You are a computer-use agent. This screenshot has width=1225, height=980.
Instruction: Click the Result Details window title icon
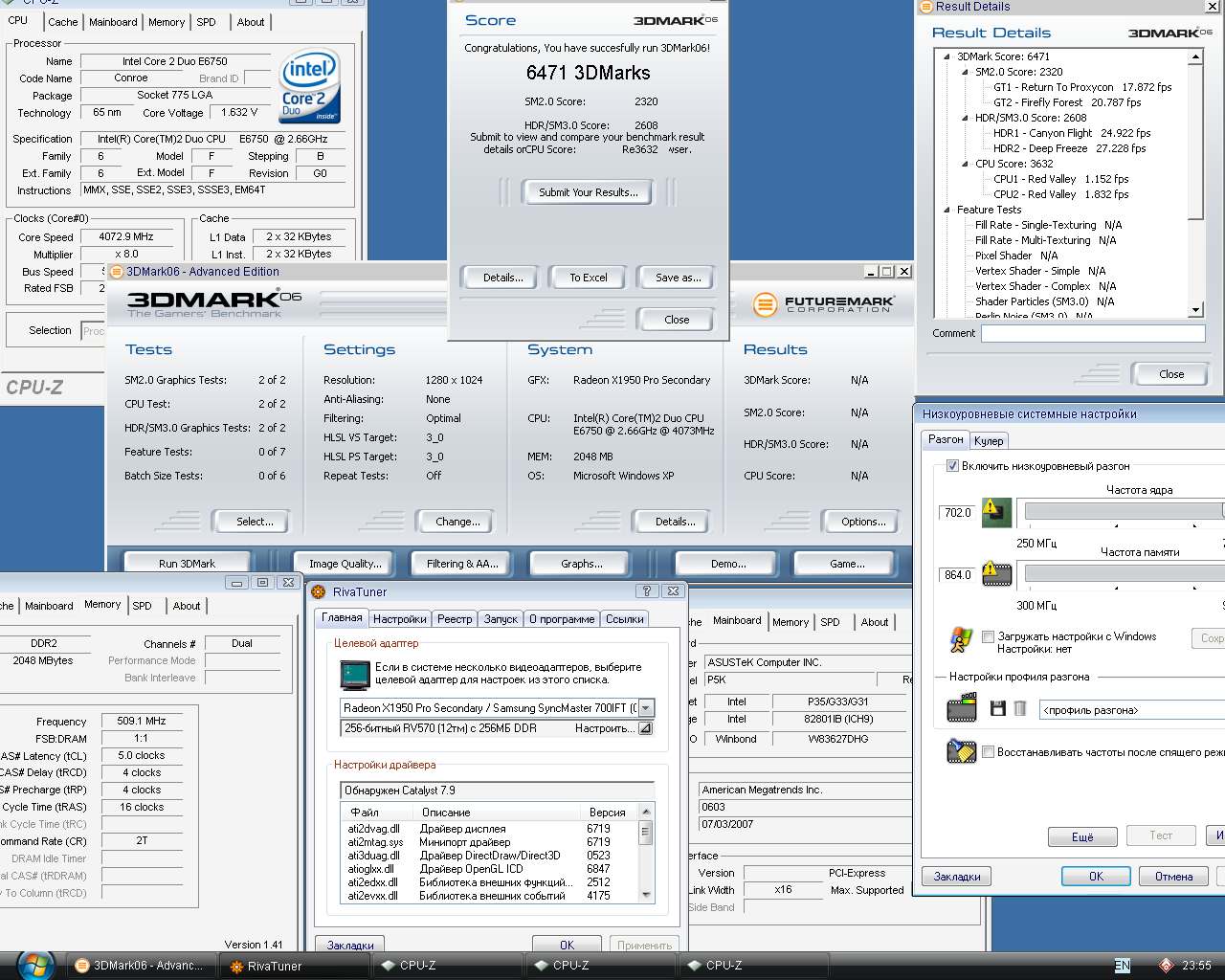click(925, 7)
